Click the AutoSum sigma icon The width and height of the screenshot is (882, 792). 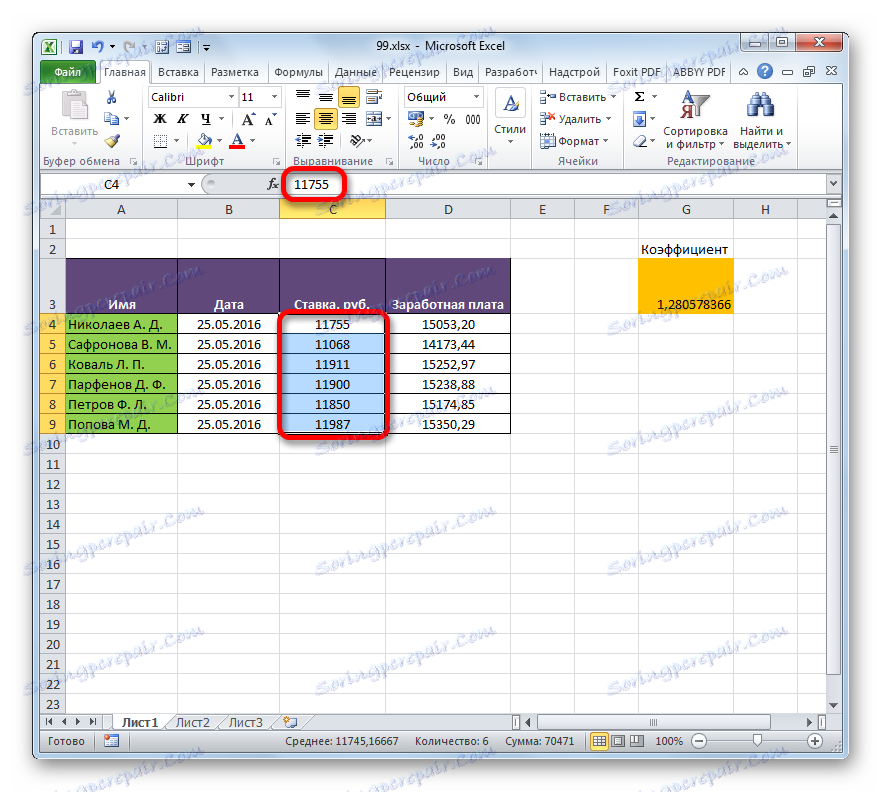coord(640,96)
